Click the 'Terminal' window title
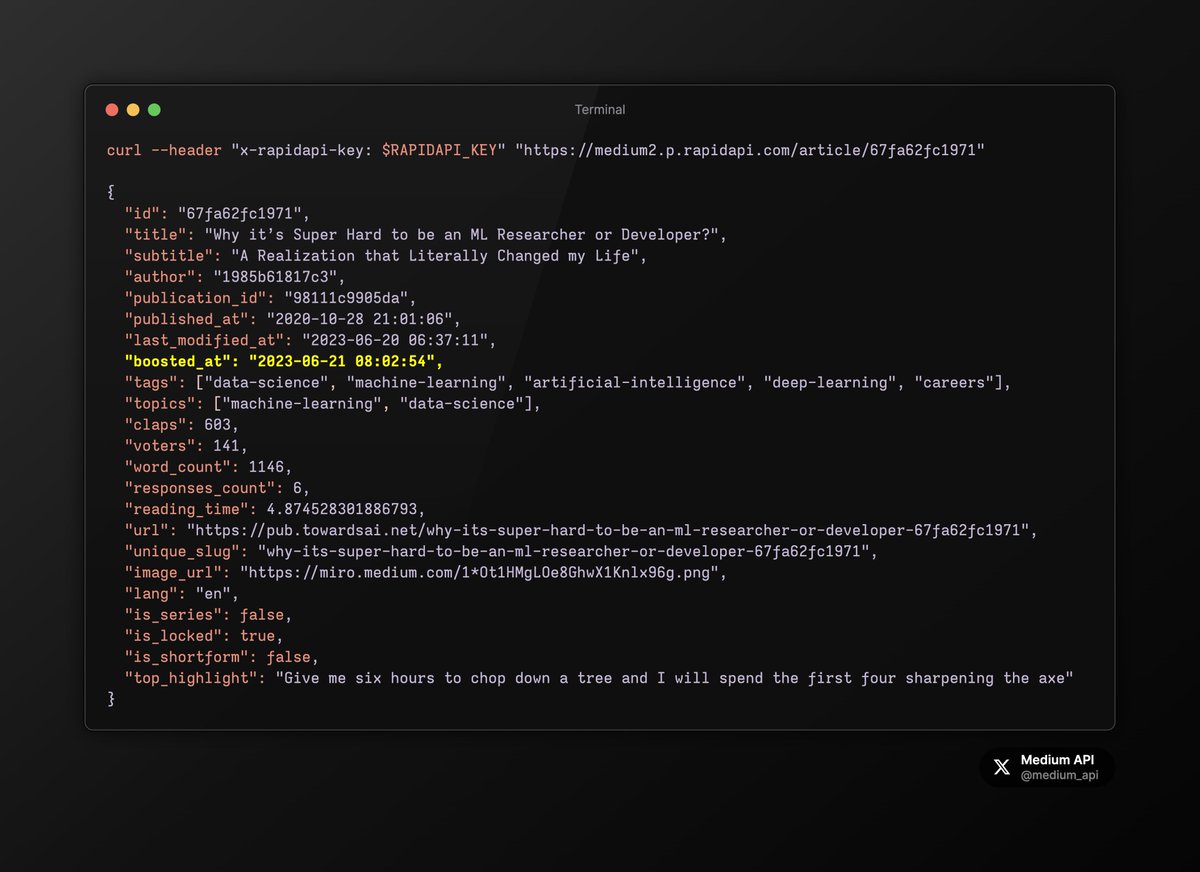Image resolution: width=1200 pixels, height=872 pixels. (x=600, y=110)
